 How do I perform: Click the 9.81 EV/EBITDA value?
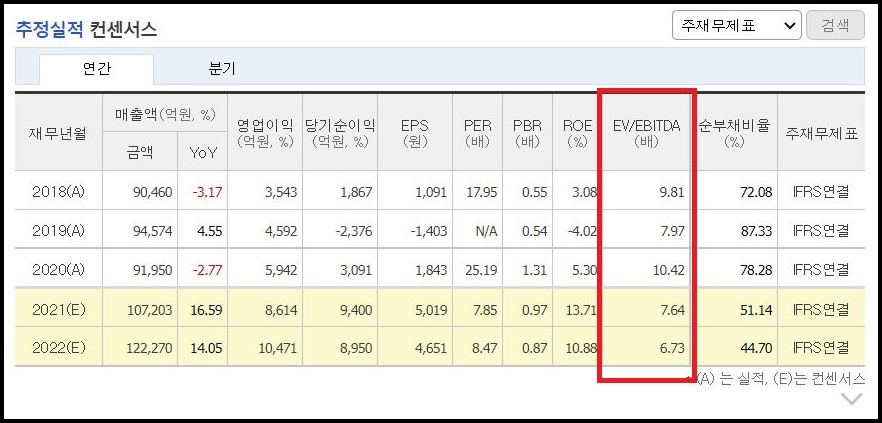coord(672,192)
